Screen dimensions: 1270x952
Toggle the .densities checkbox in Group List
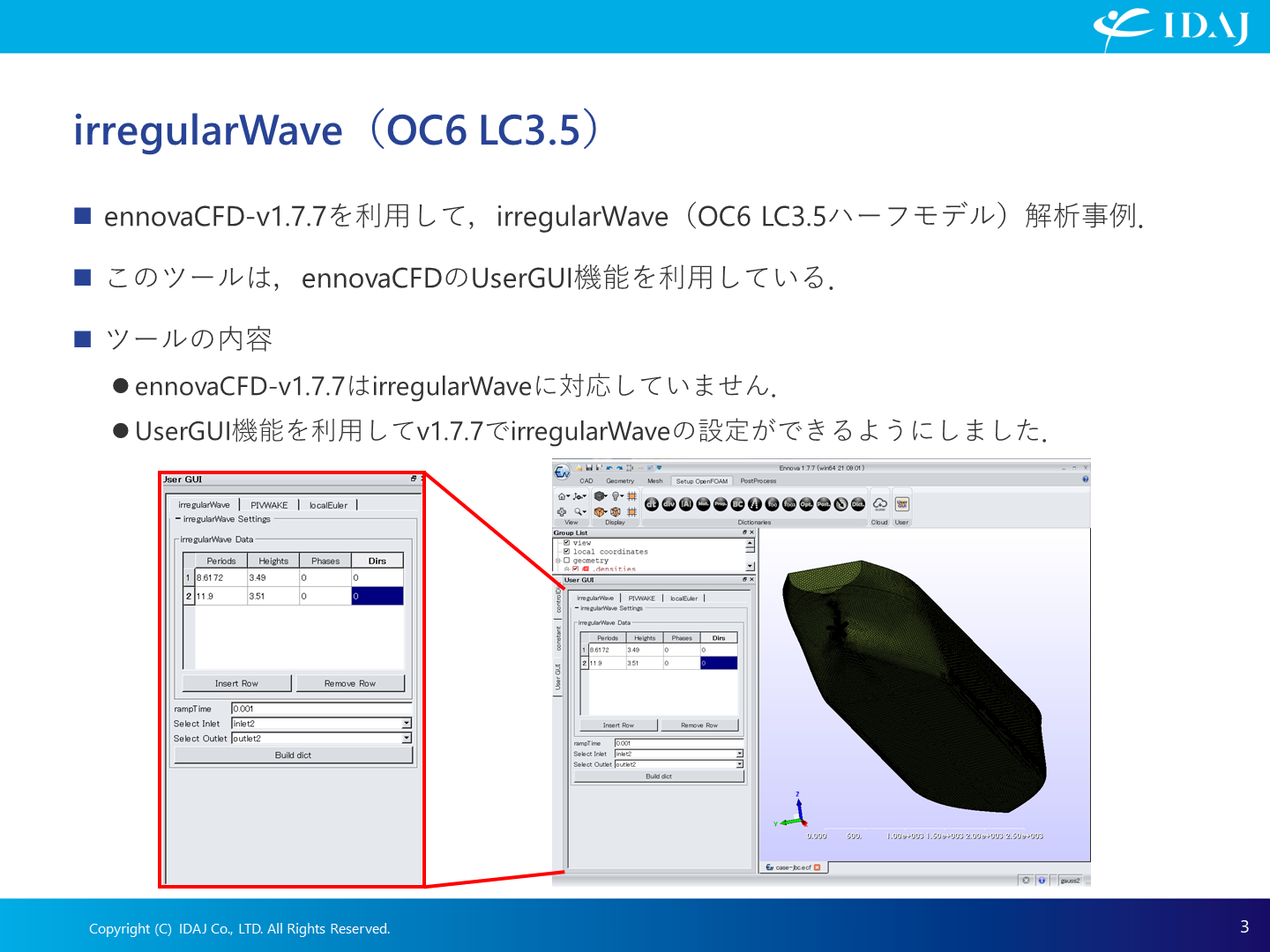(575, 569)
